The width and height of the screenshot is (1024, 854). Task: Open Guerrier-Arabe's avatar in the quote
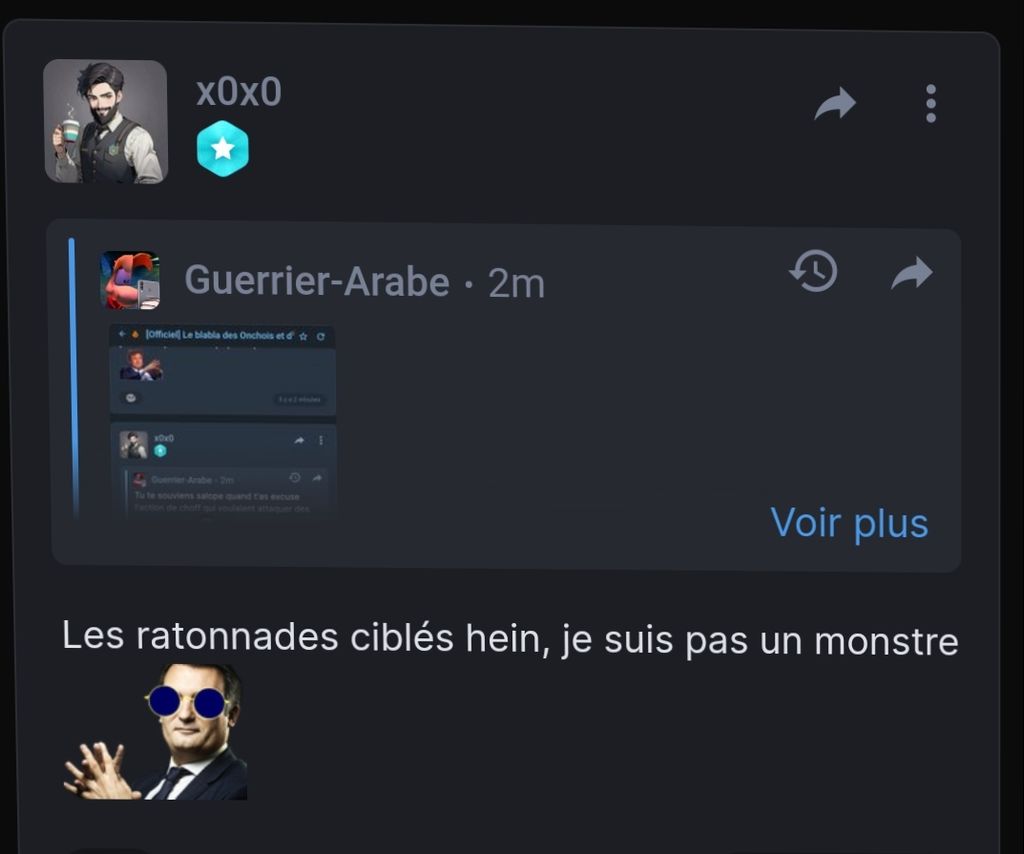(130, 280)
